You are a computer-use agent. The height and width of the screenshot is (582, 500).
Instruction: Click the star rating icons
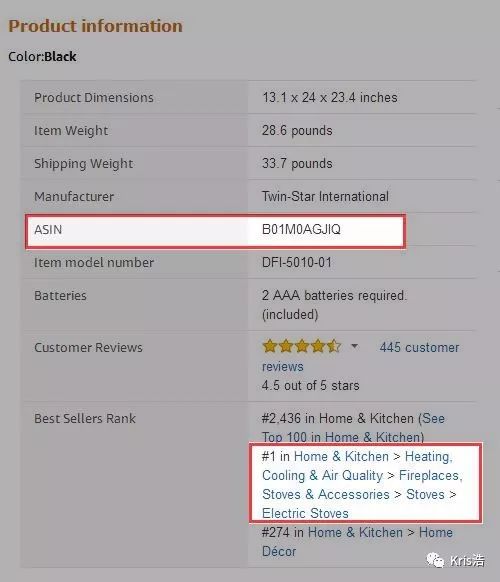301,346
